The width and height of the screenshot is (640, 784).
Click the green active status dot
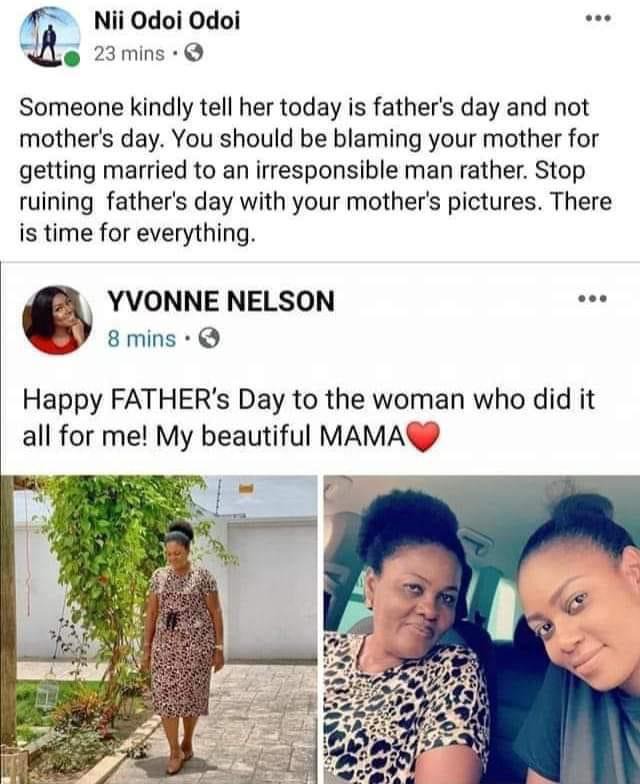(72, 60)
